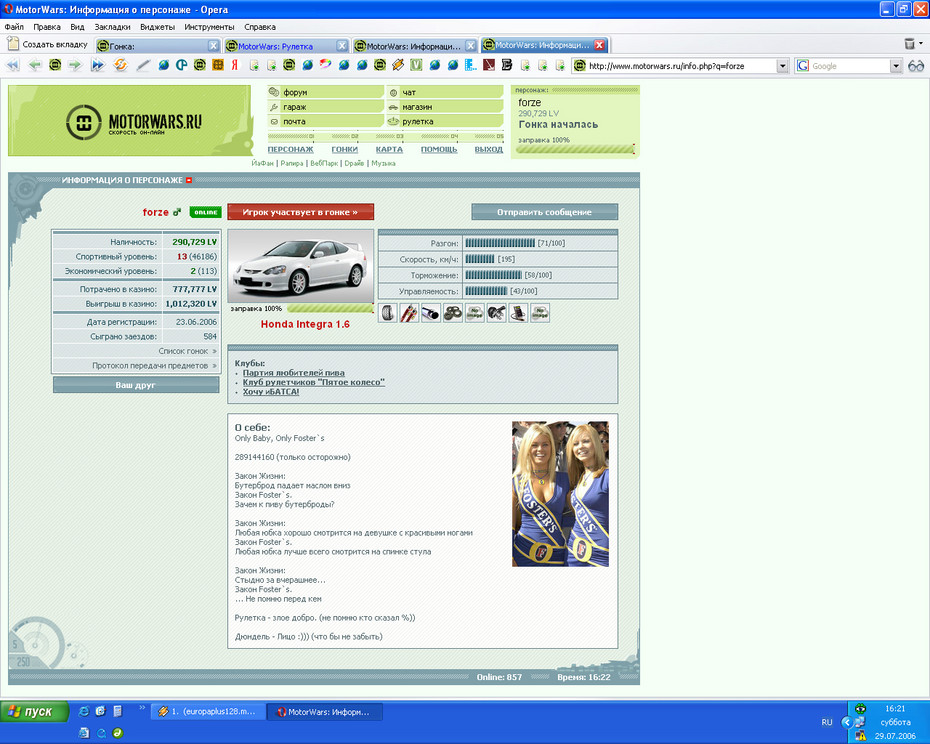The image size is (930, 744).
Task: Open the red Yandex bookmark icon
Action: [x=235, y=65]
